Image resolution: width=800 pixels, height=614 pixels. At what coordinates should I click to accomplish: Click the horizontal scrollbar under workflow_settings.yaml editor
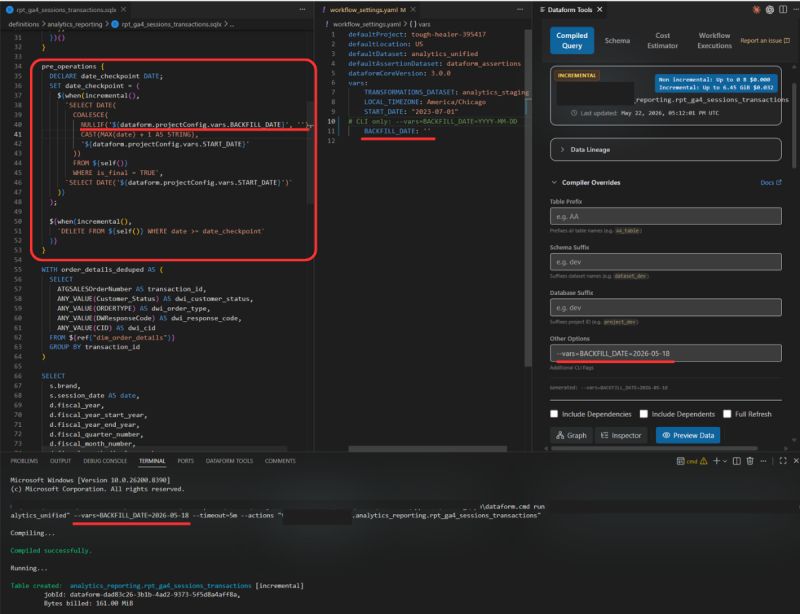[428, 449]
